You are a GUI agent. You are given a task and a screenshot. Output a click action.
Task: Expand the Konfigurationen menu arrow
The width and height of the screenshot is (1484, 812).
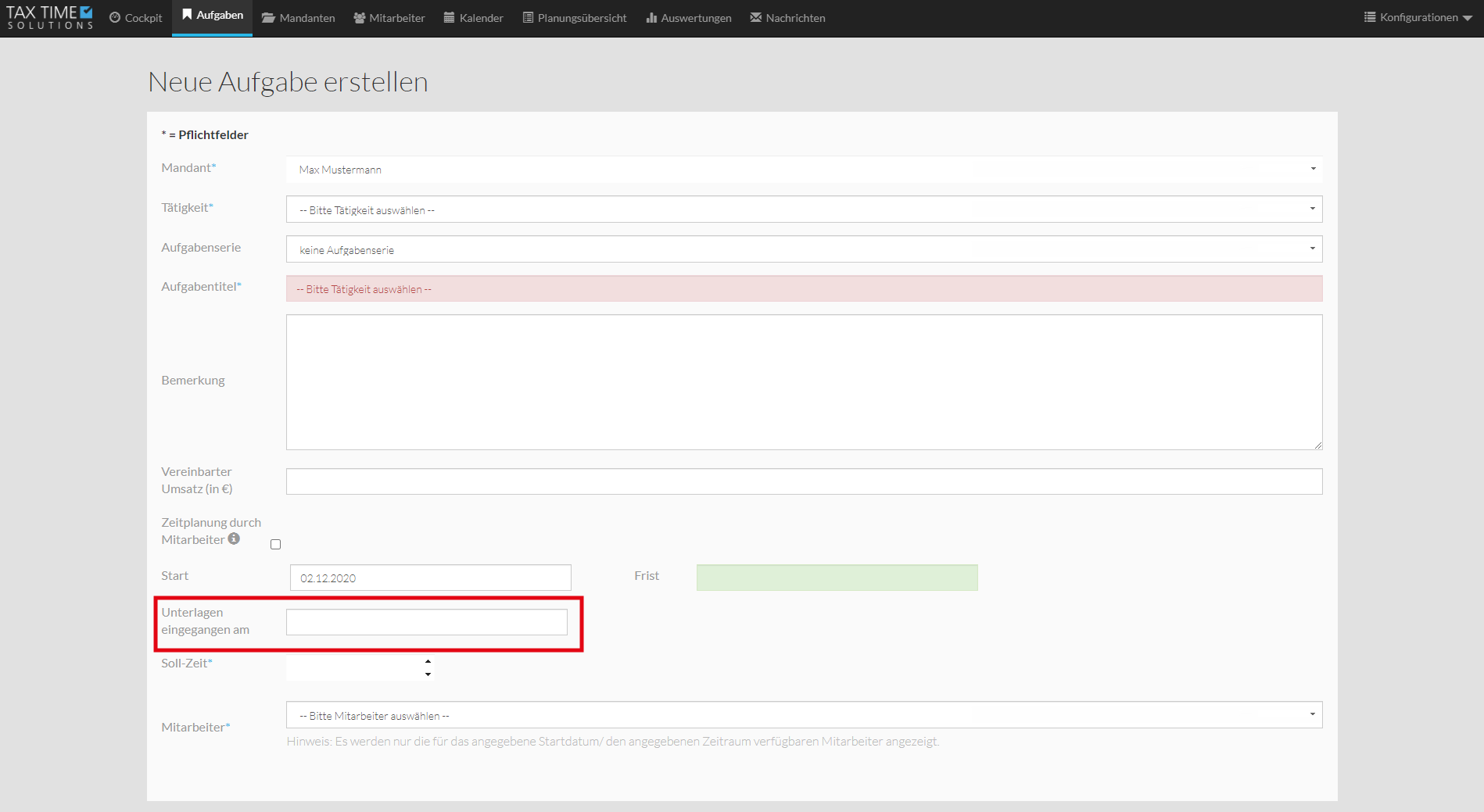1468,18
